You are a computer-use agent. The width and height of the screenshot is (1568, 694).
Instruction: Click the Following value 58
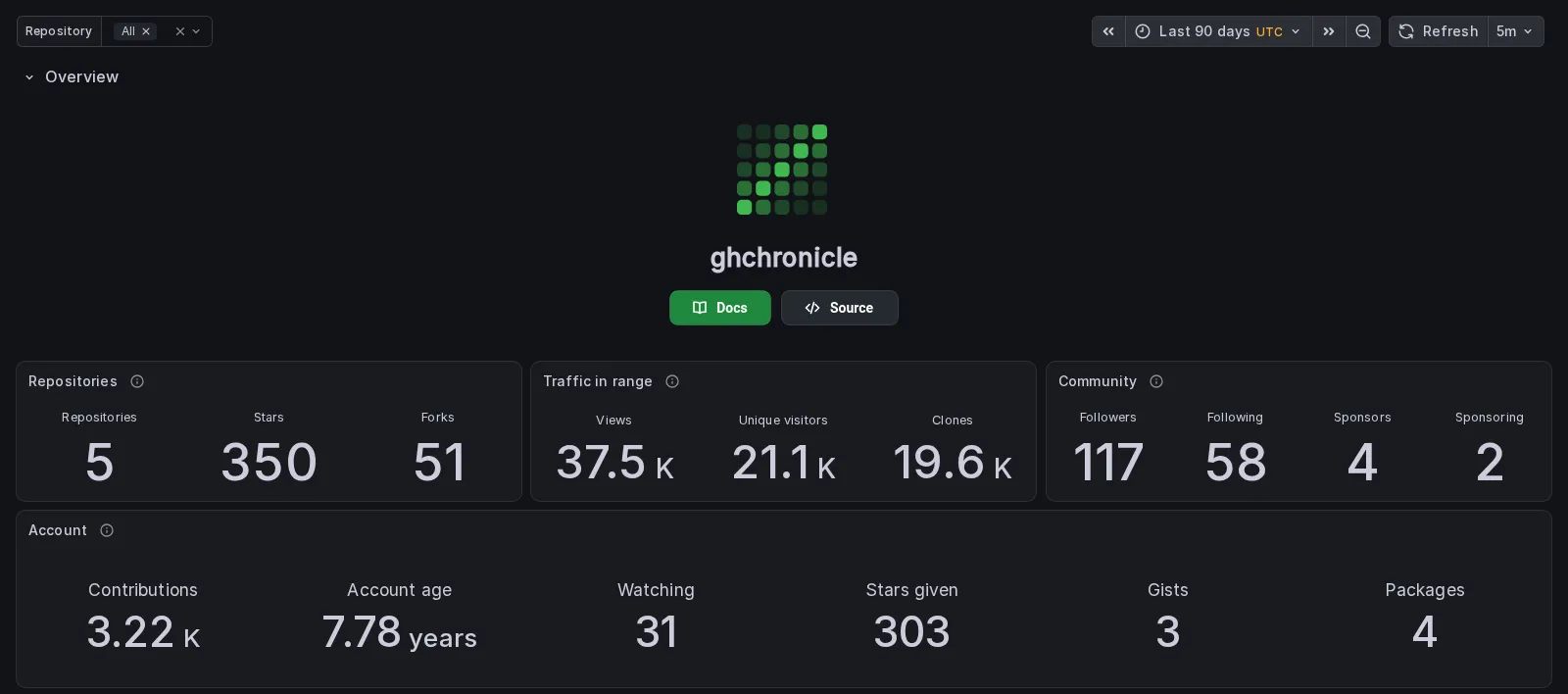(x=1236, y=462)
